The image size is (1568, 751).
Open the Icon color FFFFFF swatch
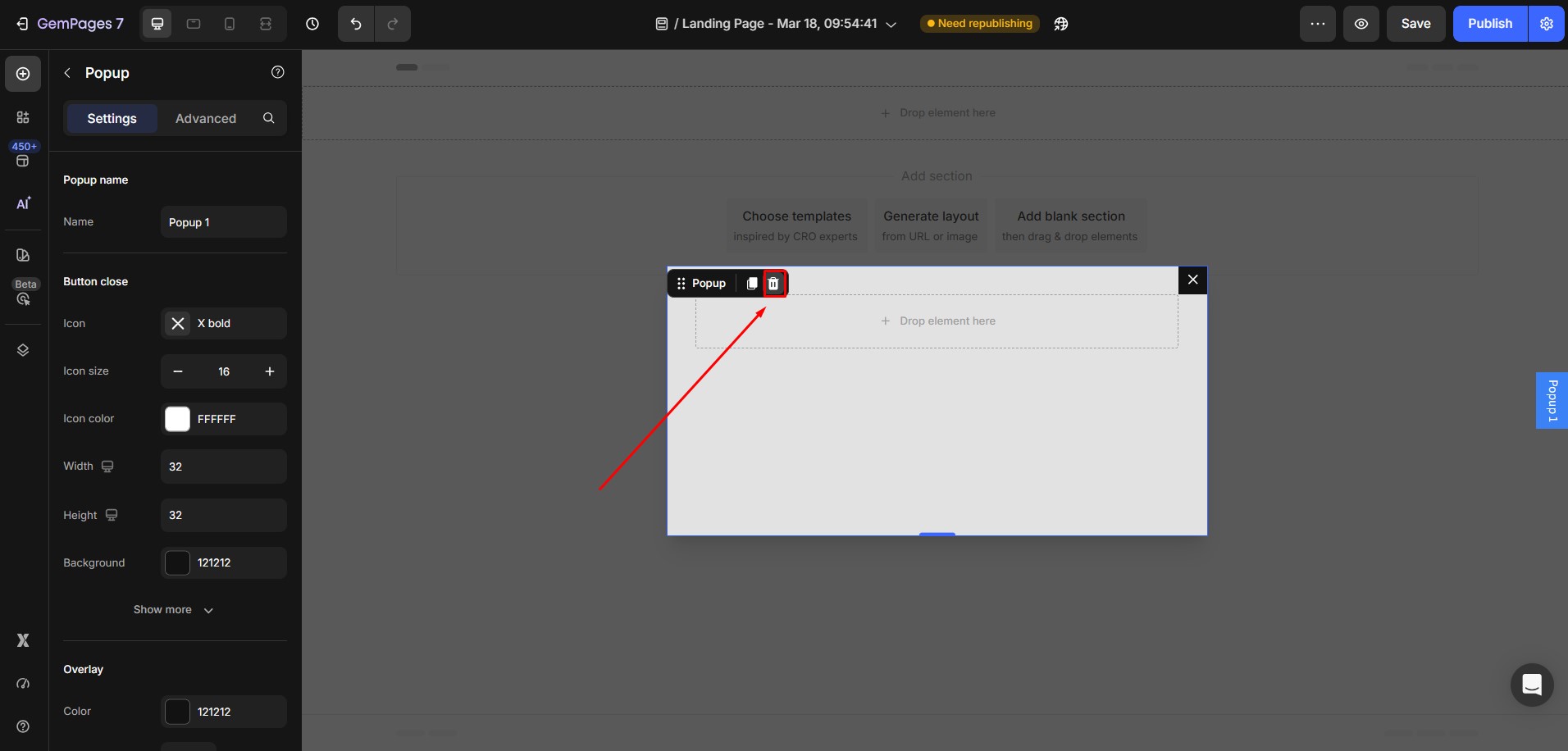point(176,419)
